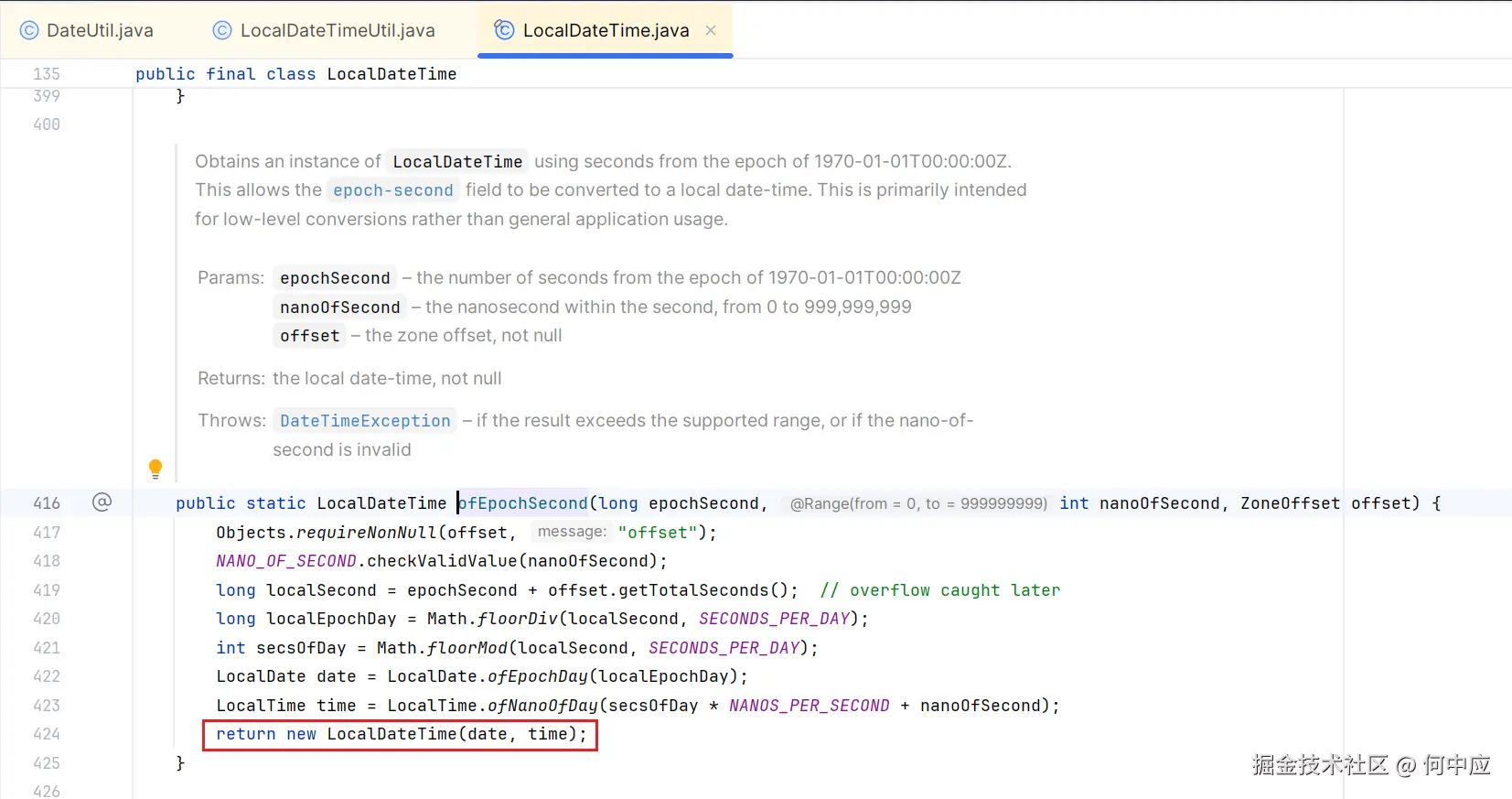Viewport: 1512px width, 799px height.
Task: Click the class icon on LocalDateTime.java tab
Action: point(504,30)
